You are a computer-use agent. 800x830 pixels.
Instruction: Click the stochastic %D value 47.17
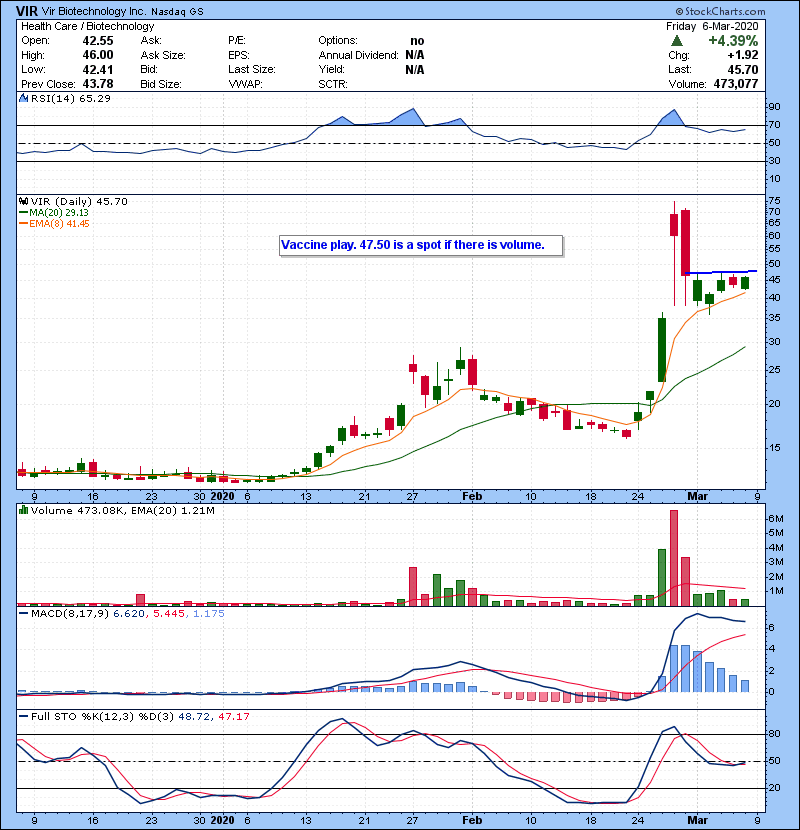233,717
